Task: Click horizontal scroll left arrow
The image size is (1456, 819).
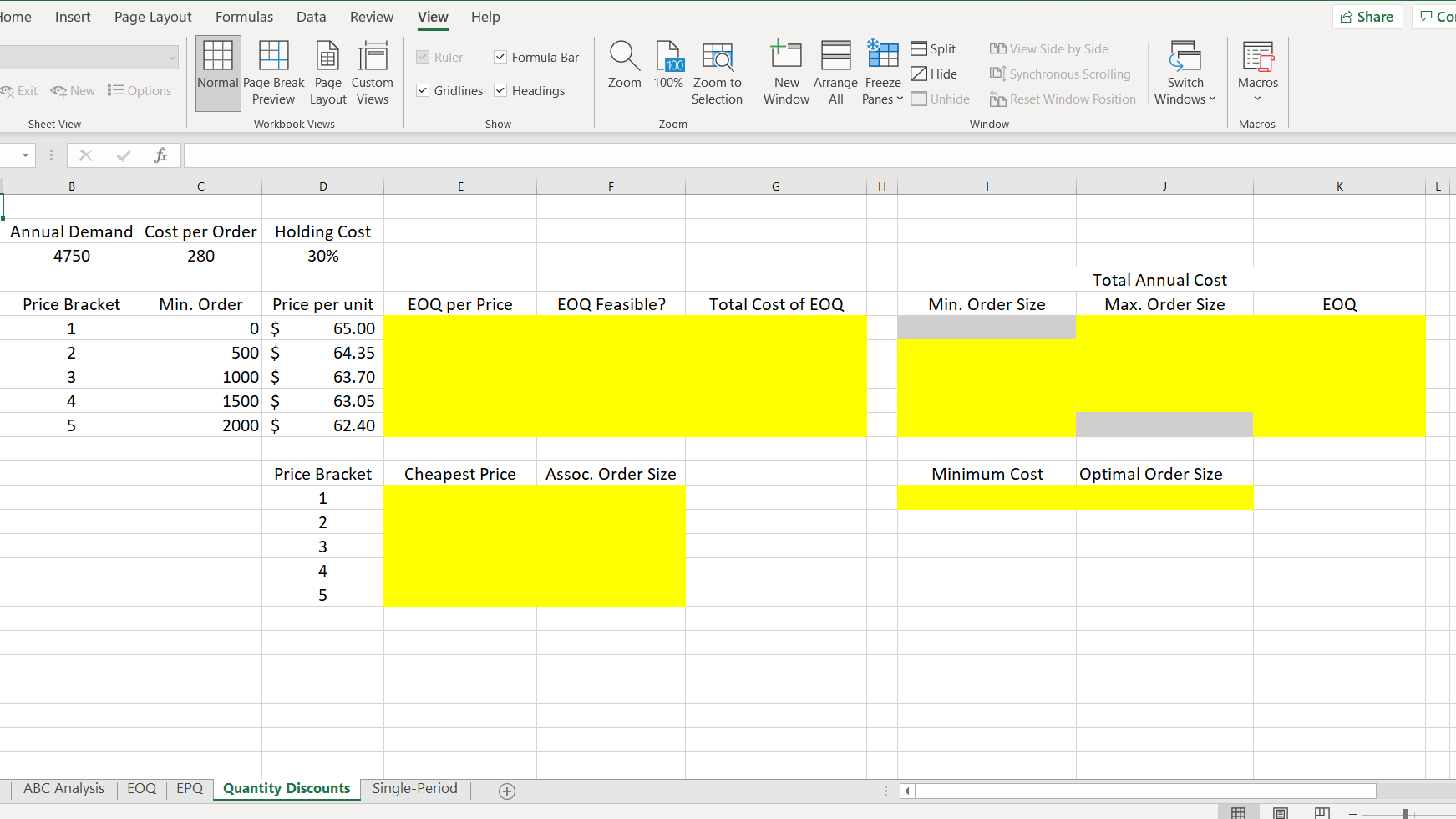Action: click(x=907, y=791)
